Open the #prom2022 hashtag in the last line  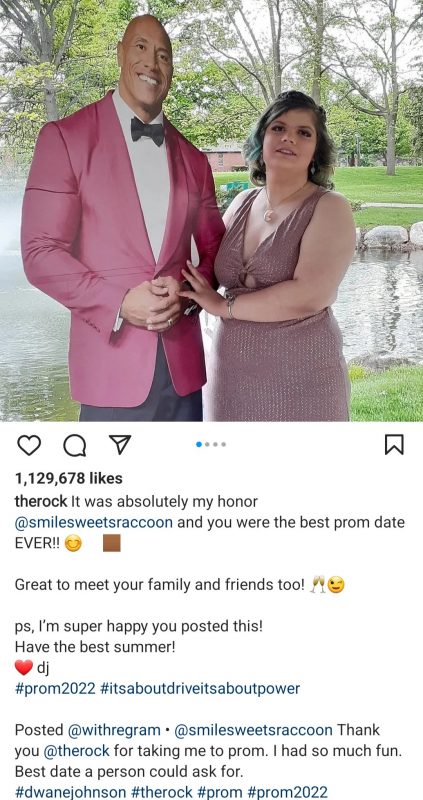(287, 792)
